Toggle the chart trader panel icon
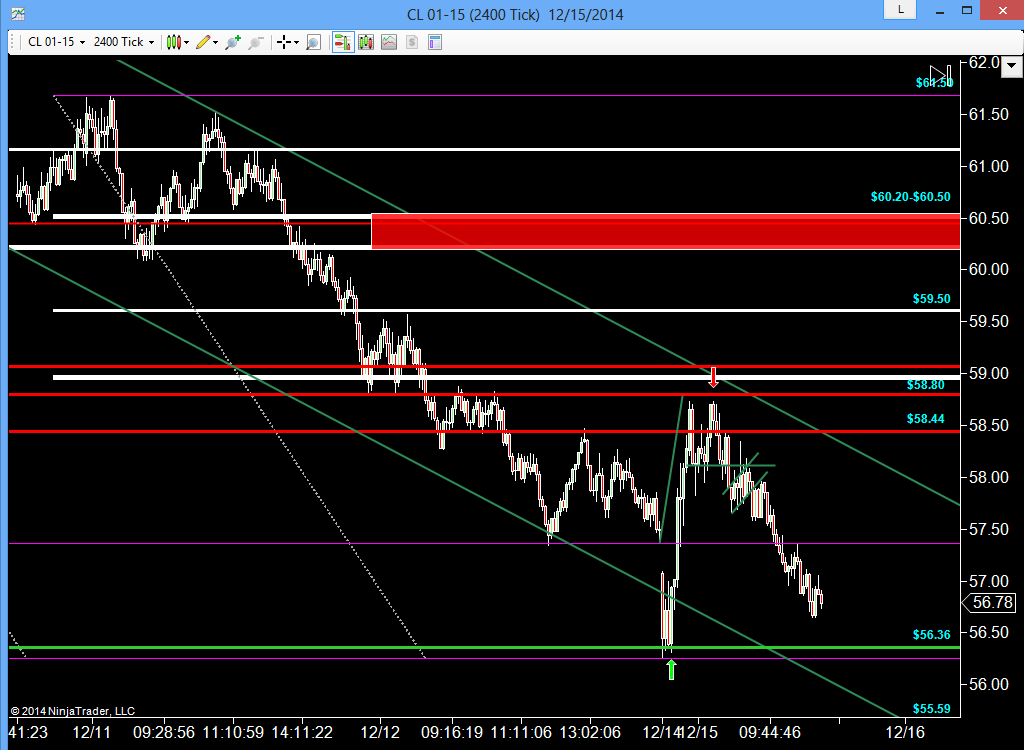Screen dimensions: 1024x750 point(343,42)
